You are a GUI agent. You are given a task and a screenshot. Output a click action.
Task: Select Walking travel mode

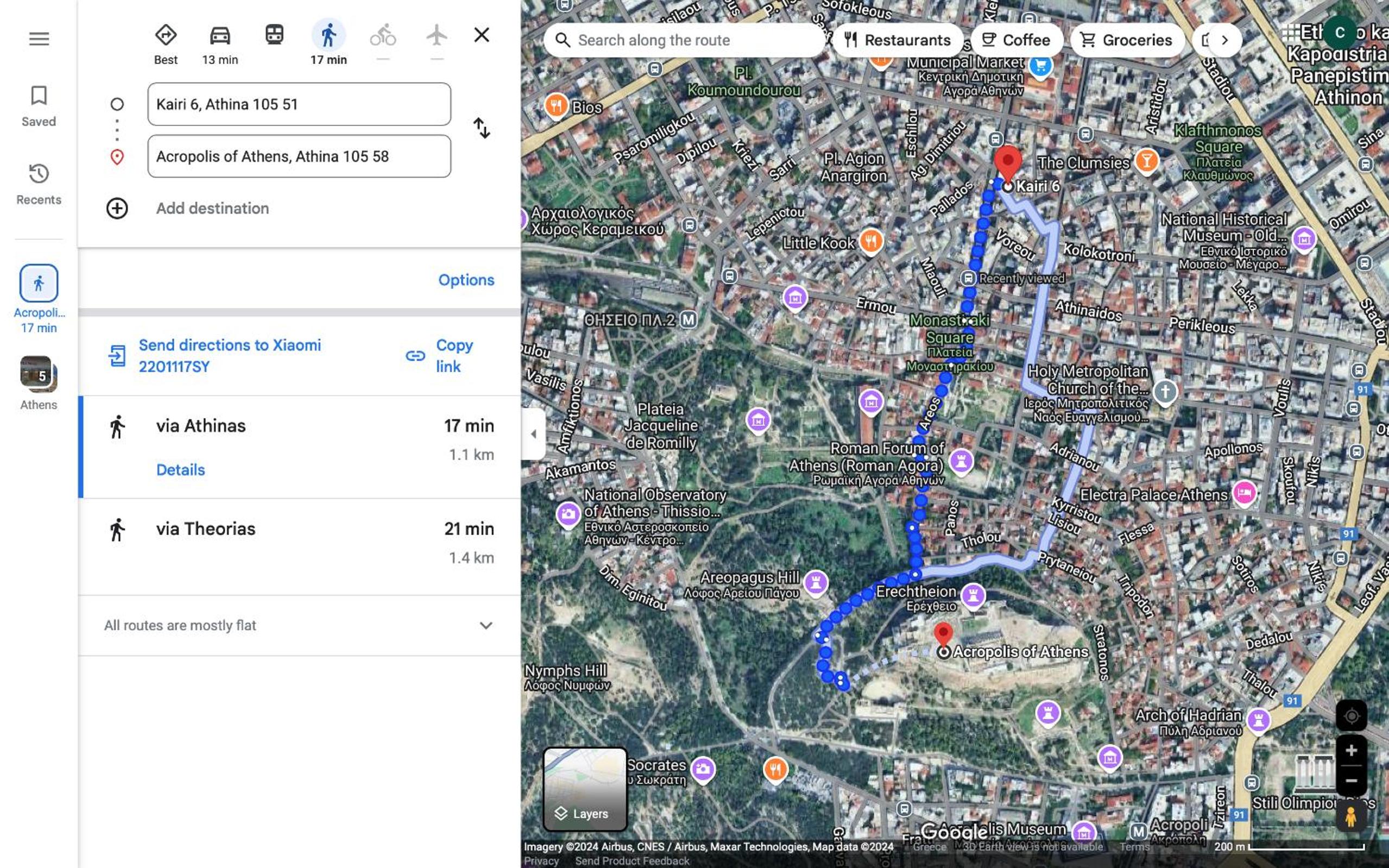point(328,35)
